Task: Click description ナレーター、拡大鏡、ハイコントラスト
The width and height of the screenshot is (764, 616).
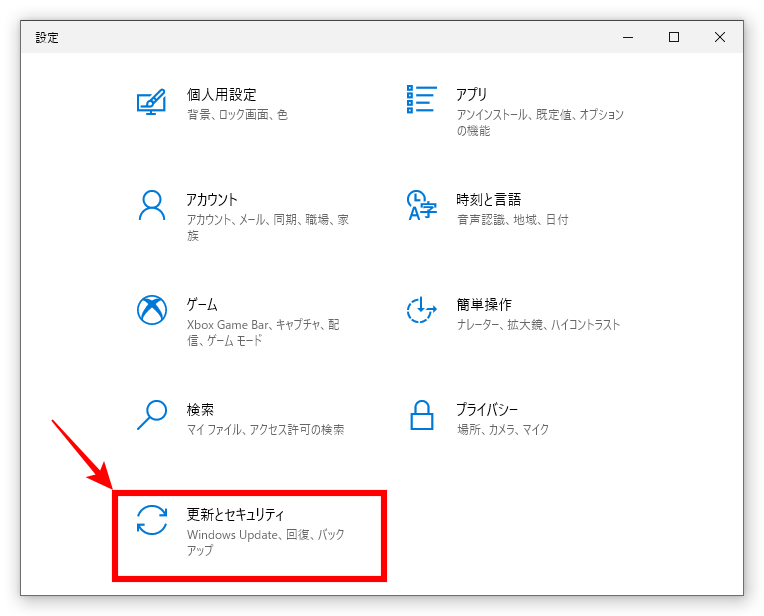Action: point(538,325)
